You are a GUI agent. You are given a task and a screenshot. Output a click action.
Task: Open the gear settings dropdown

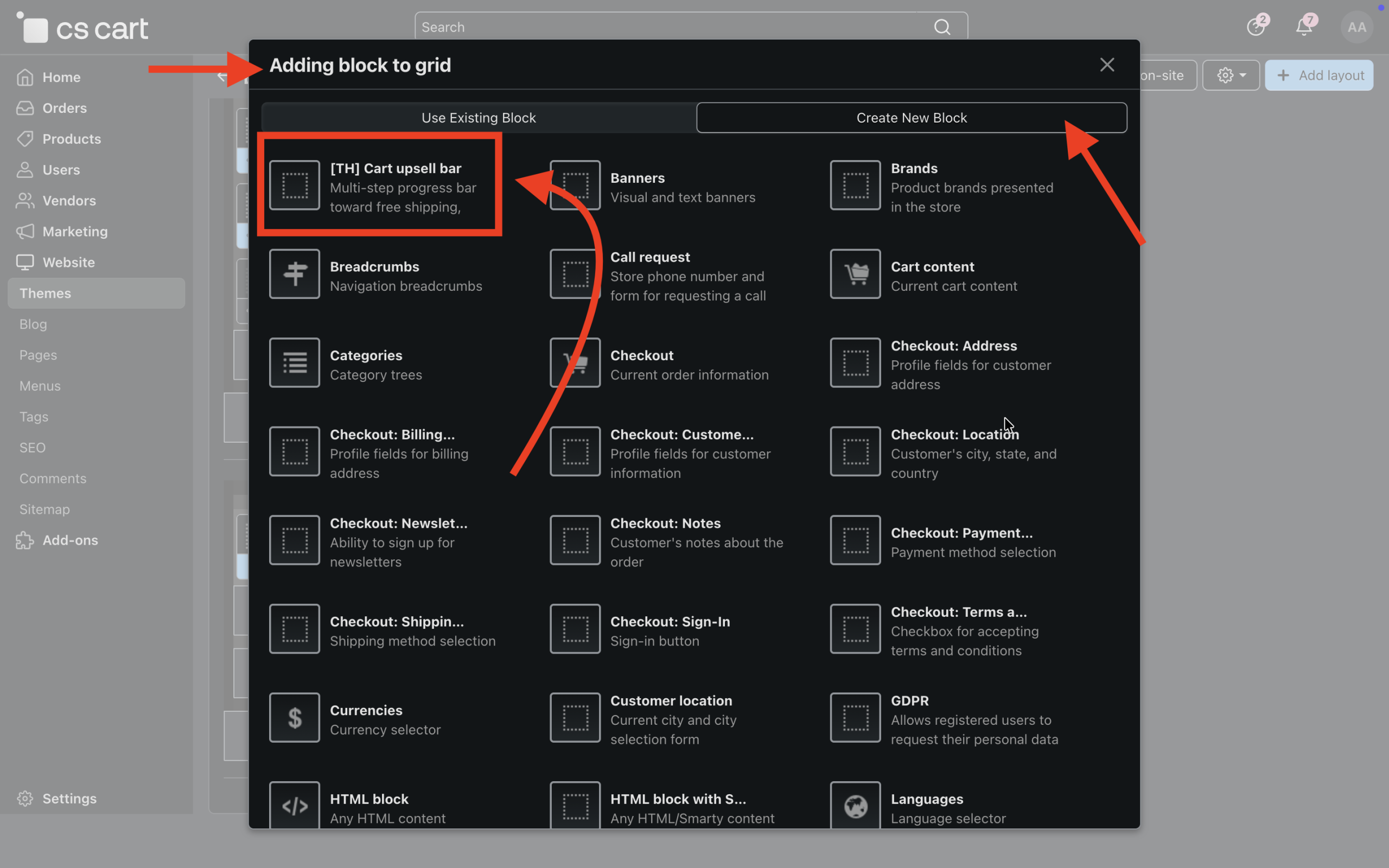1231,75
